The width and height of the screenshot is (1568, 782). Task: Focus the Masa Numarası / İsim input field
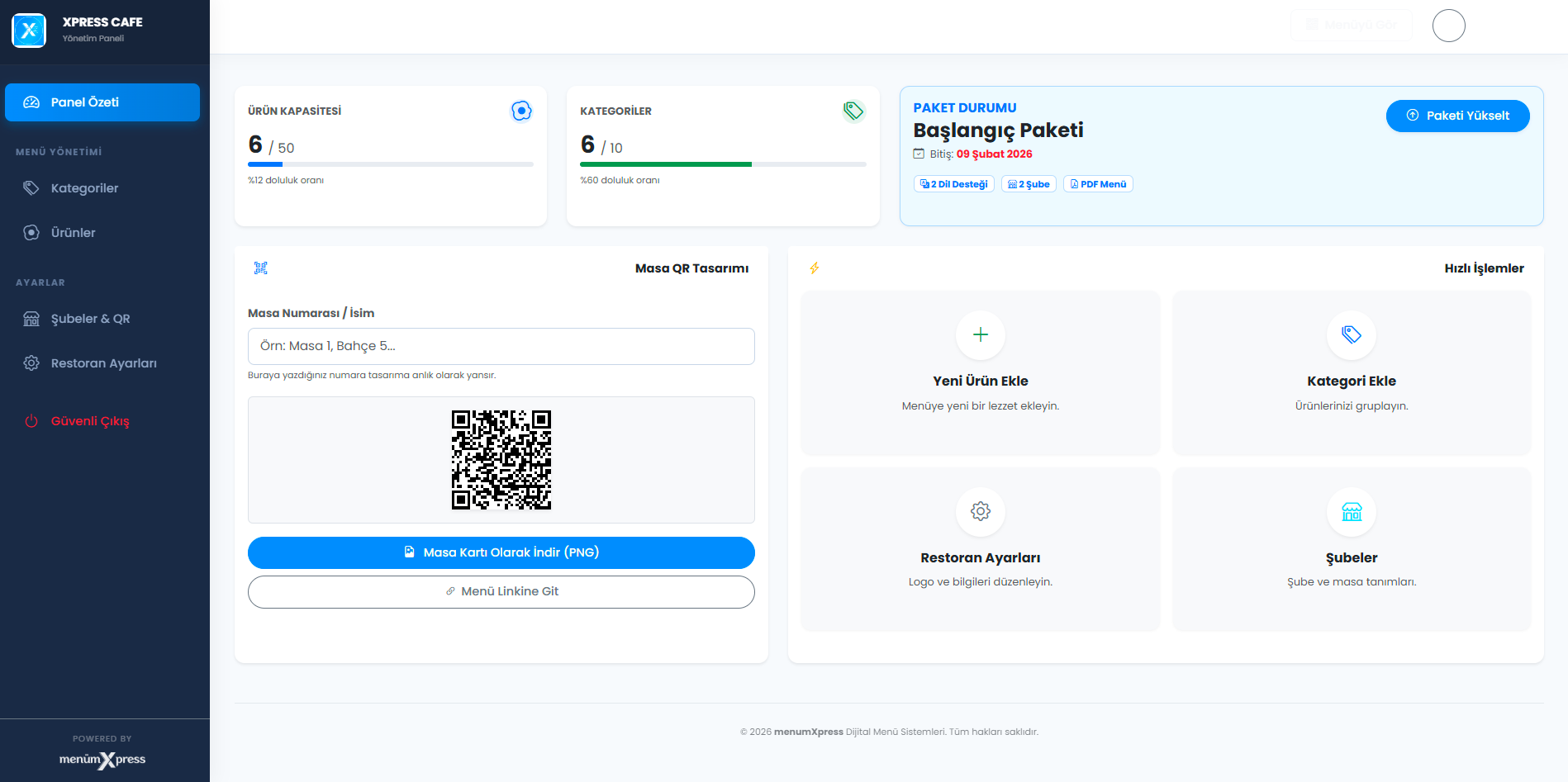point(501,346)
